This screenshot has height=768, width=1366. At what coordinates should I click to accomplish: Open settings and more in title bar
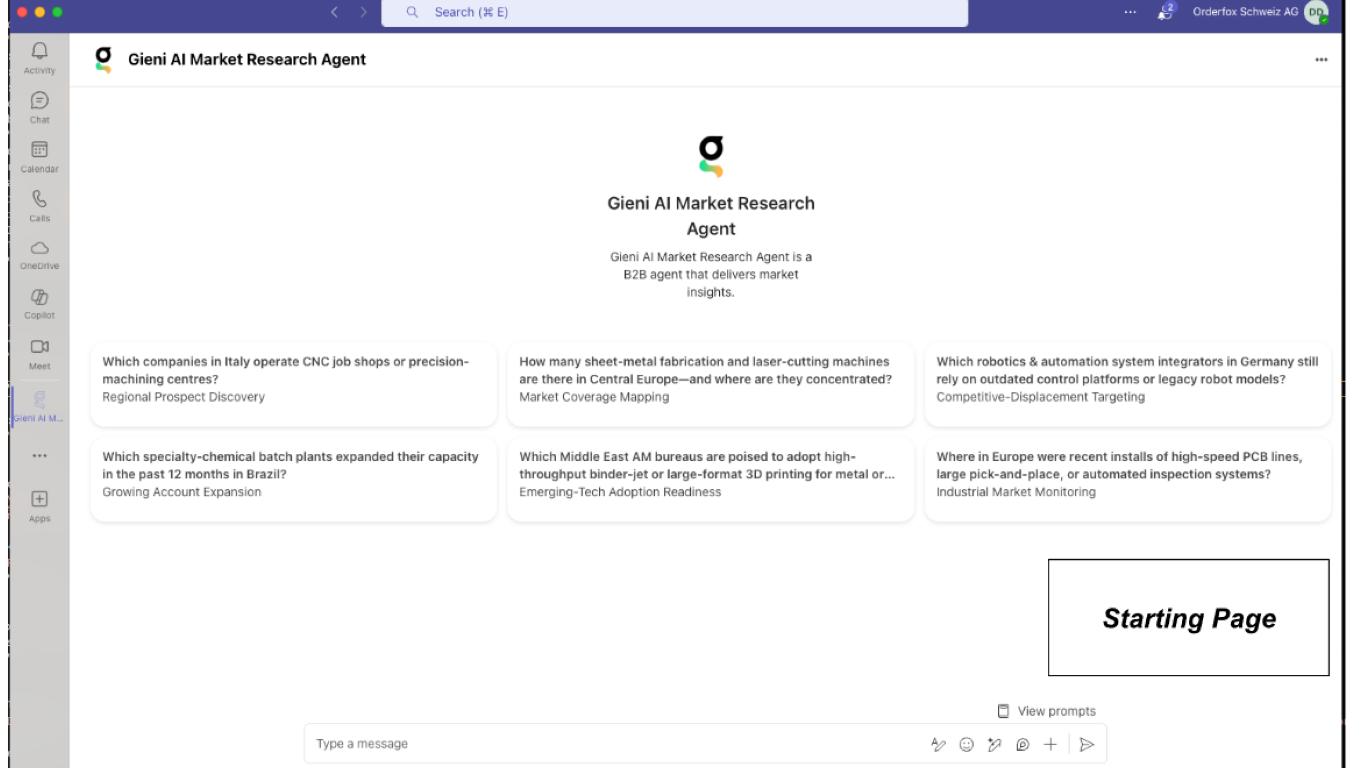click(x=1130, y=12)
